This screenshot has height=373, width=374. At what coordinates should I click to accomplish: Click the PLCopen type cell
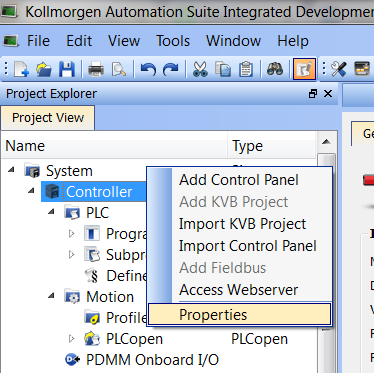[x=260, y=339]
